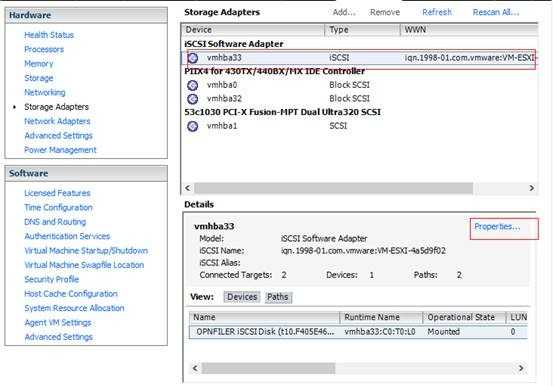Click the vmhba33 adapter icon
The height and width of the screenshot is (386, 553).
click(x=193, y=58)
